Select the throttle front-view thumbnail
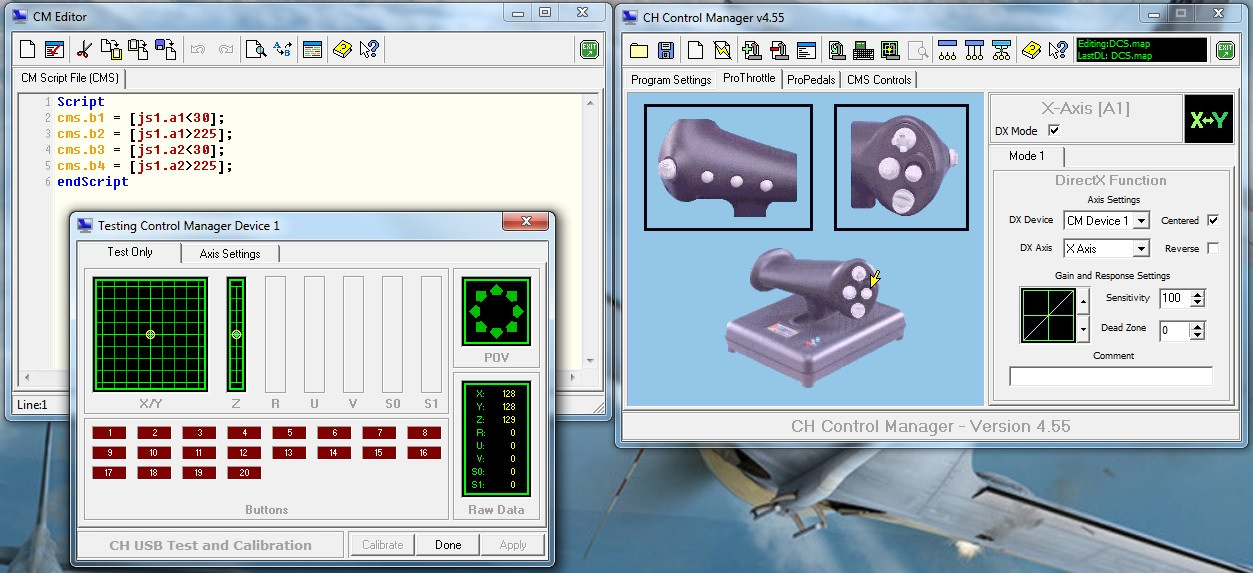This screenshot has width=1253, height=573. click(x=901, y=167)
